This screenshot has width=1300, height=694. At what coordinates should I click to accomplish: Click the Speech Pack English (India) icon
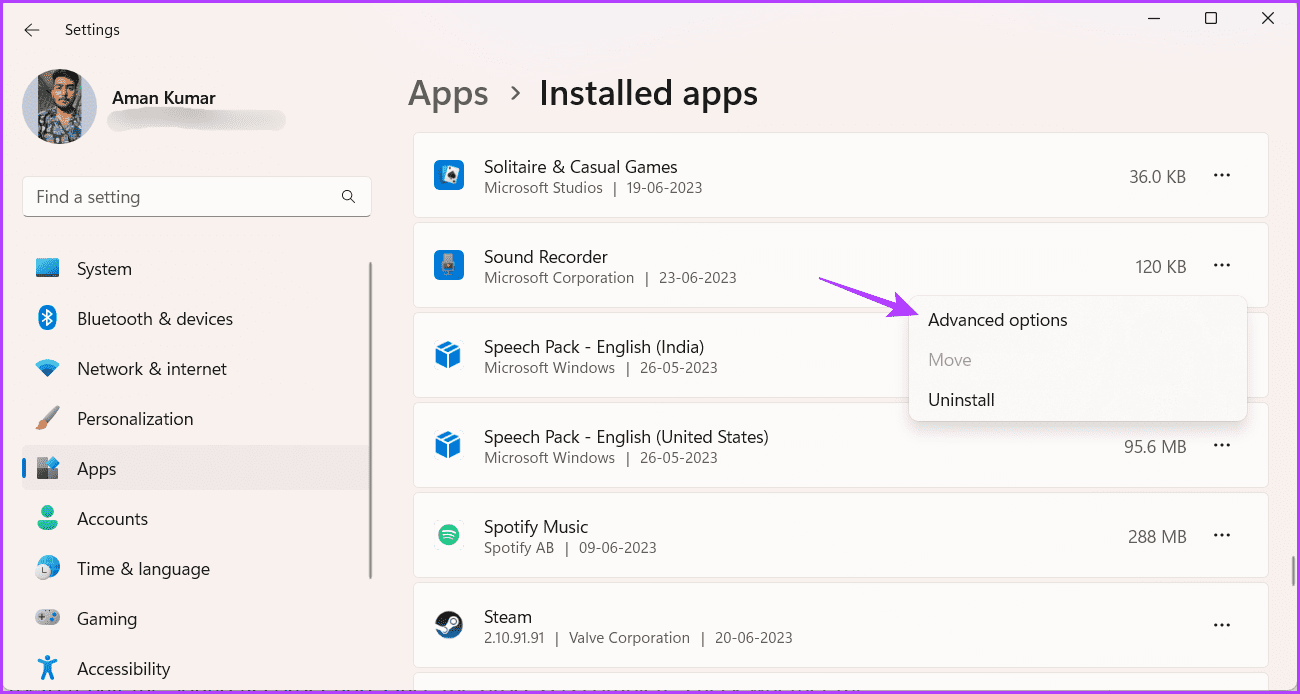[x=448, y=355]
